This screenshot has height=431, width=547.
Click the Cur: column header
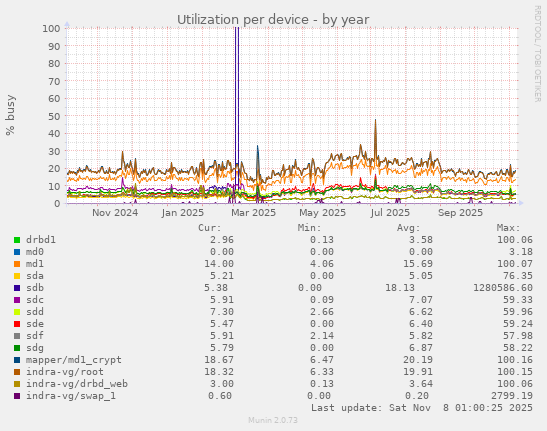point(210,228)
